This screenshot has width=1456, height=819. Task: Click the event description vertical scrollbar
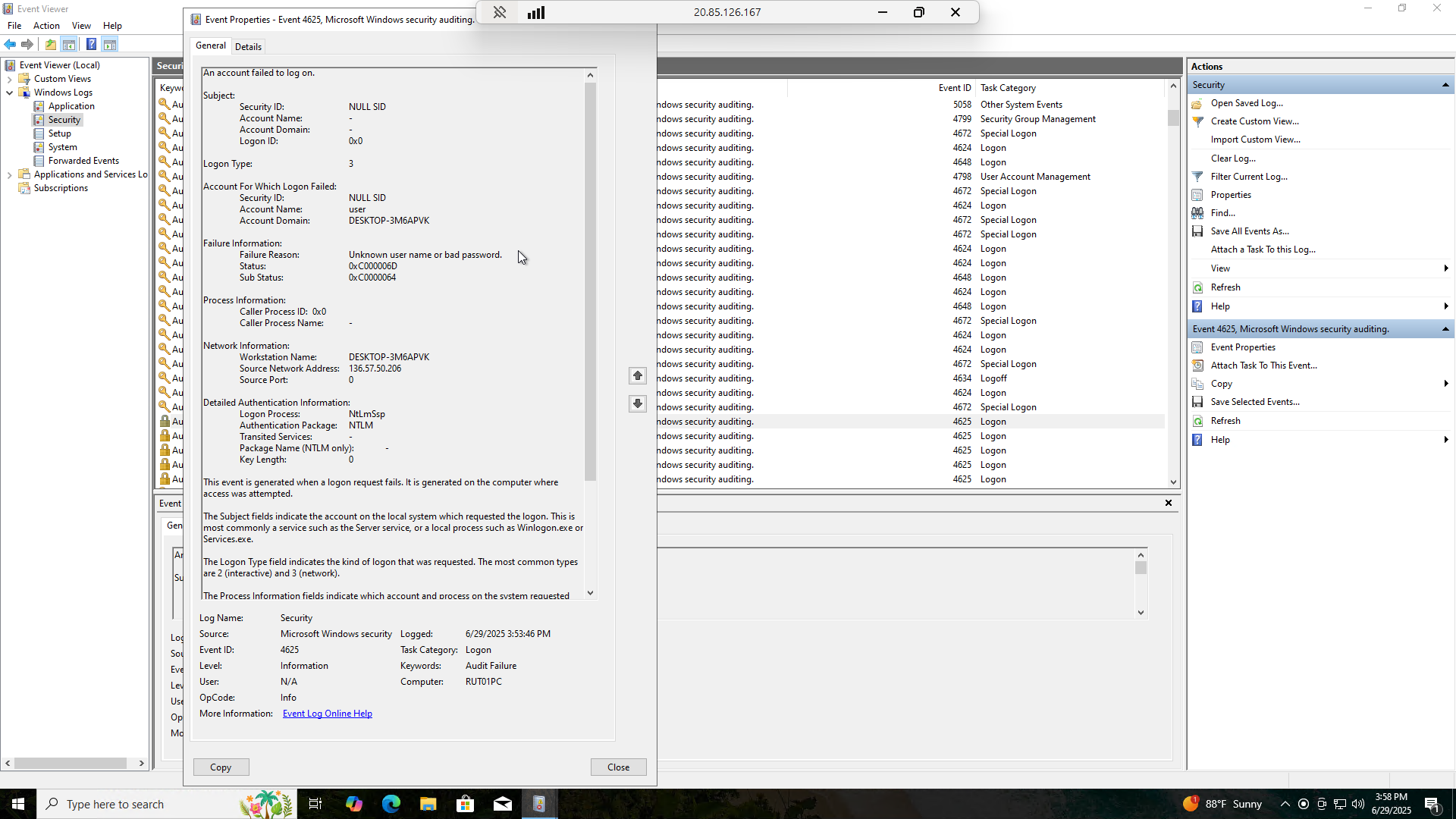pyautogui.click(x=590, y=281)
